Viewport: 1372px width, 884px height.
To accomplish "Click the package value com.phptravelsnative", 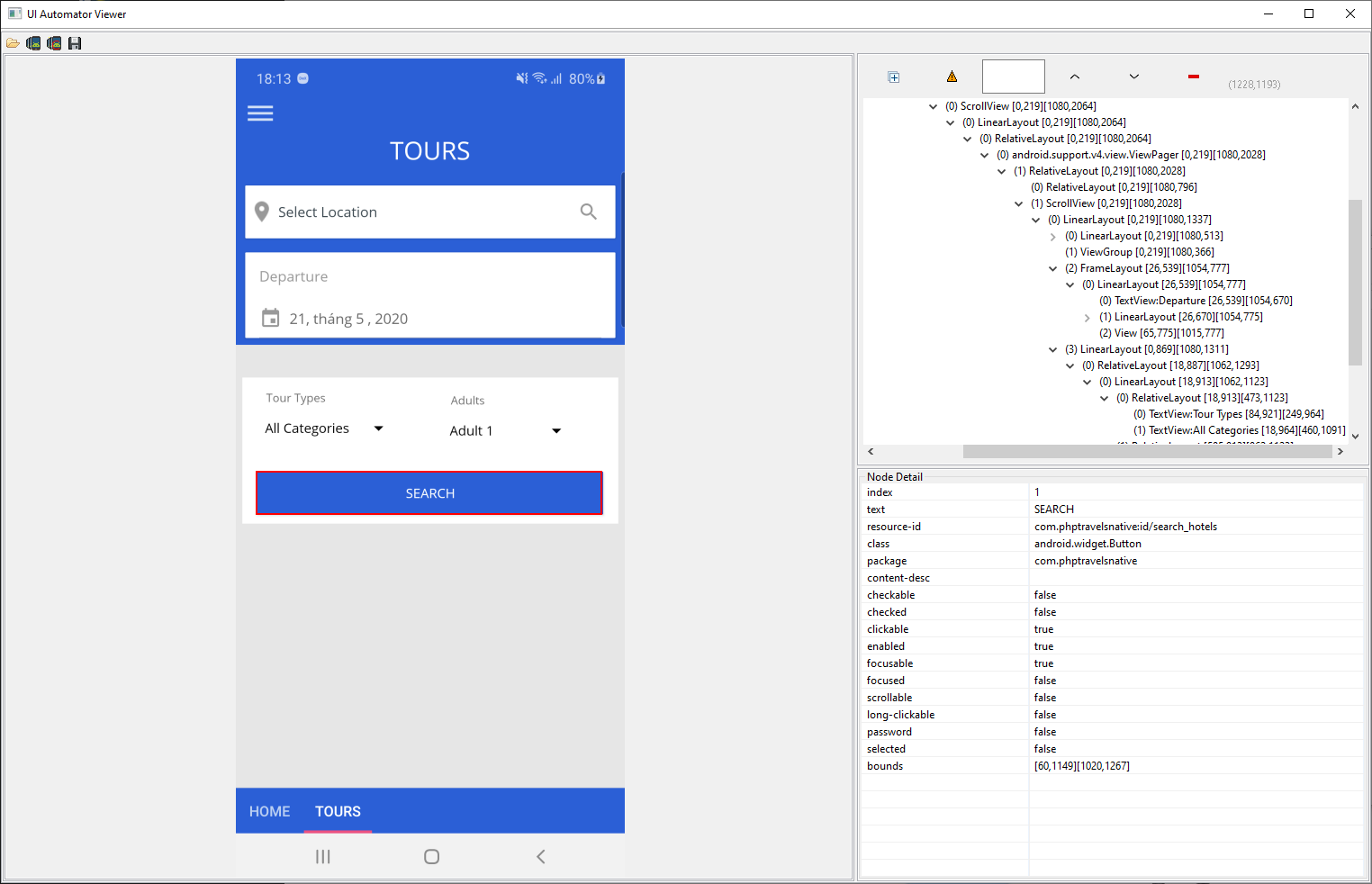I will point(1086,561).
